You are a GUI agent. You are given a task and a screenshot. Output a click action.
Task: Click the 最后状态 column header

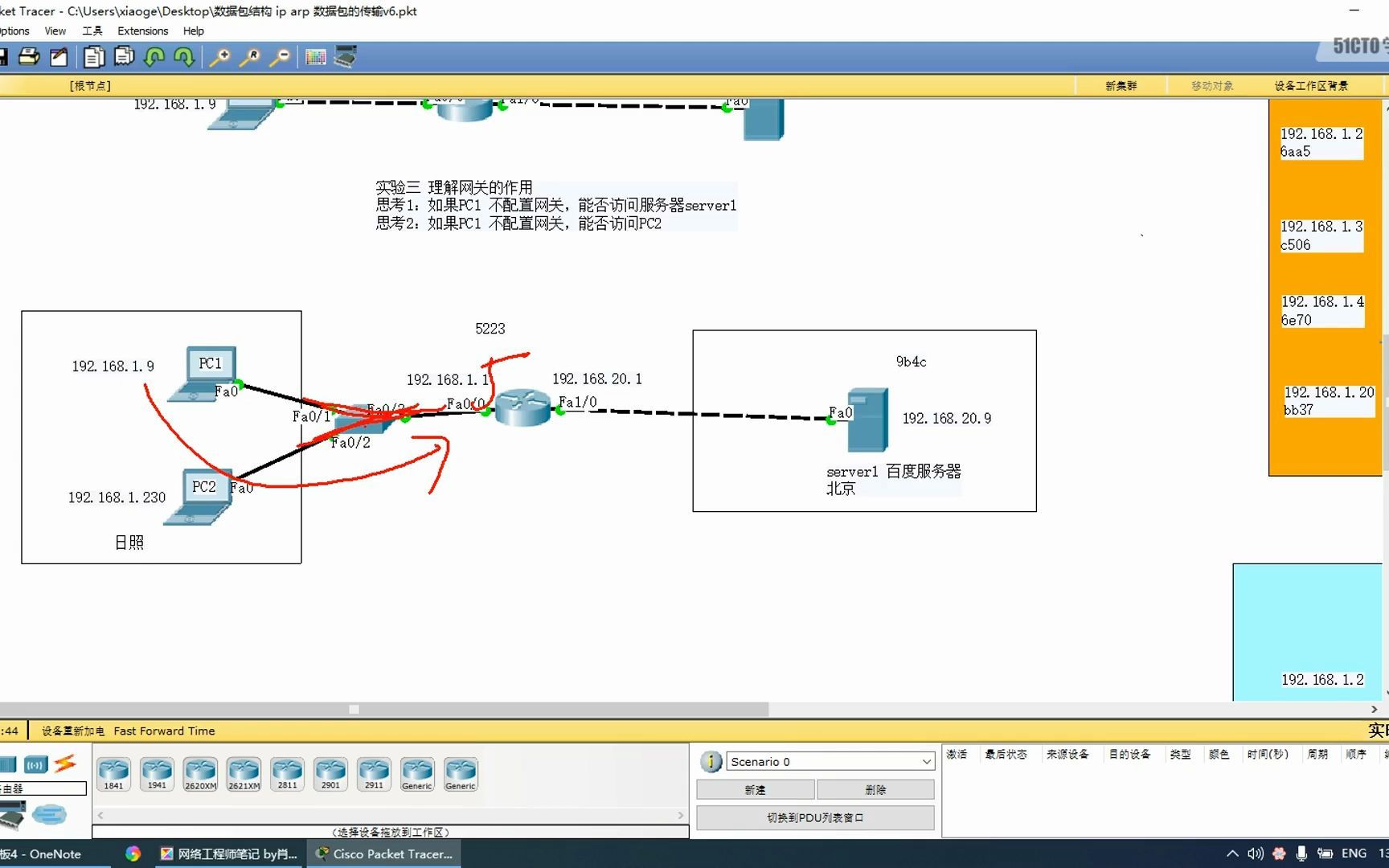pyautogui.click(x=1006, y=755)
